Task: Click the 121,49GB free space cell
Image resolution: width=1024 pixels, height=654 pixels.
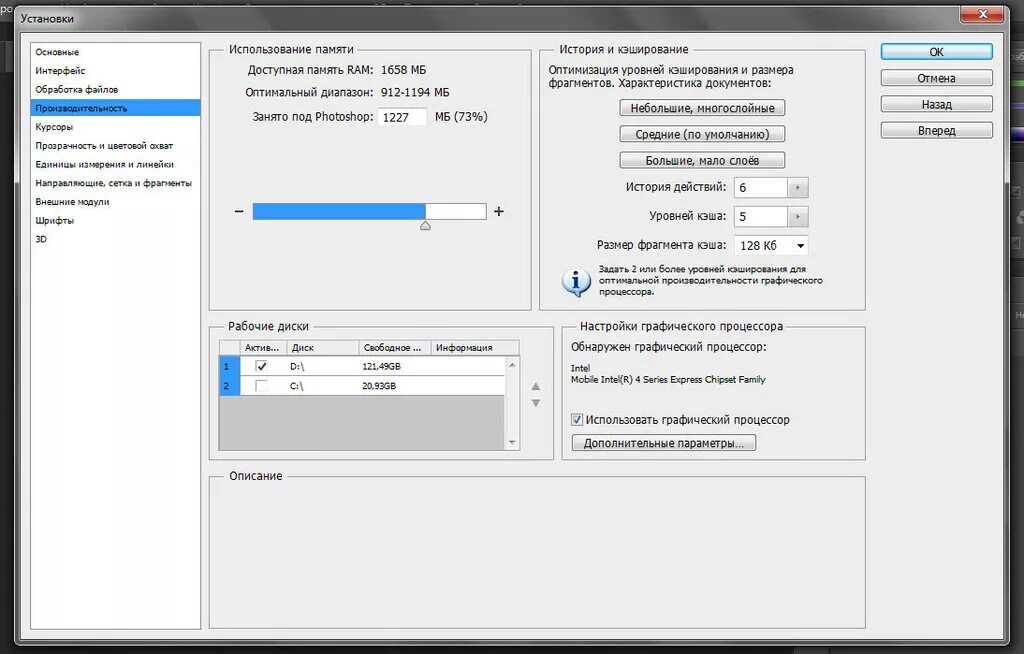Action: pyautogui.click(x=381, y=367)
